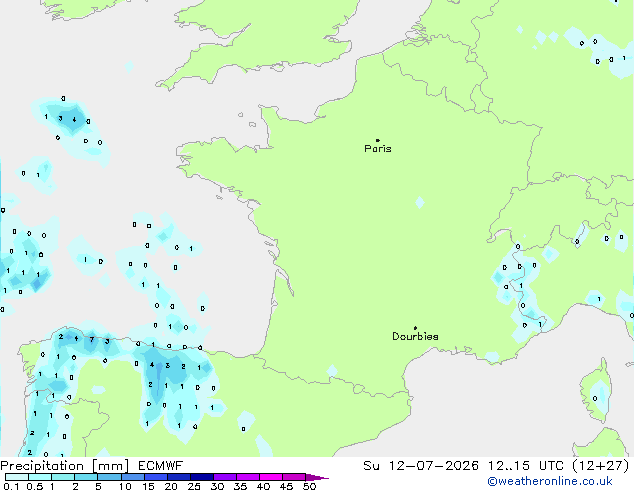The image size is (634, 490).
Task: Select the legend swatch between 30 and 35
Action: [x=225, y=477]
